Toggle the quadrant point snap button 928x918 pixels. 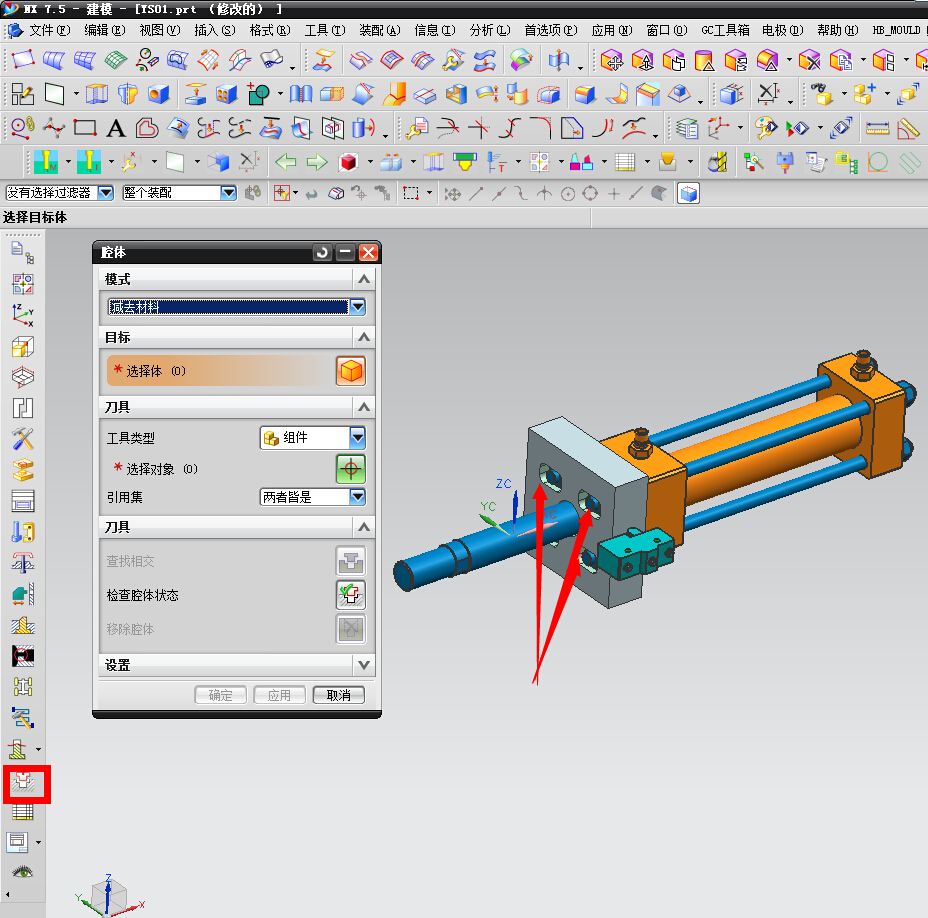pyautogui.click(x=590, y=194)
